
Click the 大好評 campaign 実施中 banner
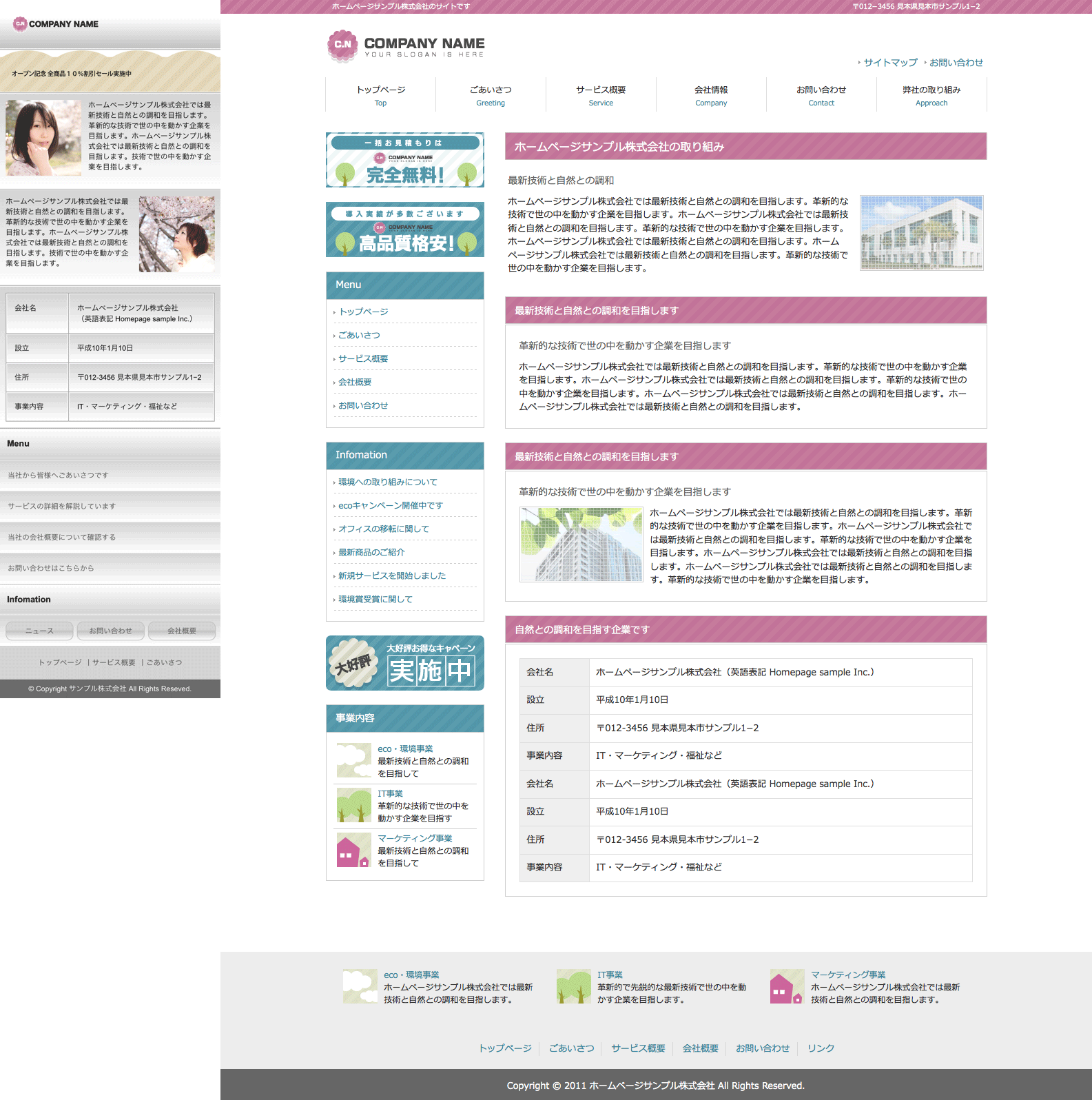[405, 663]
